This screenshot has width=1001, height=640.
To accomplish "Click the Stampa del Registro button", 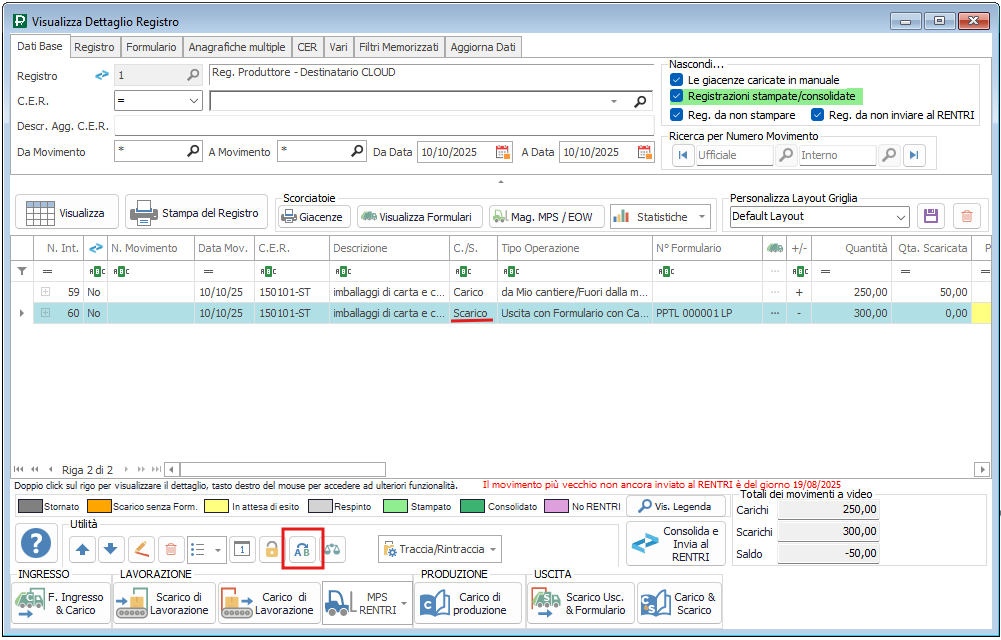I will coord(197,213).
